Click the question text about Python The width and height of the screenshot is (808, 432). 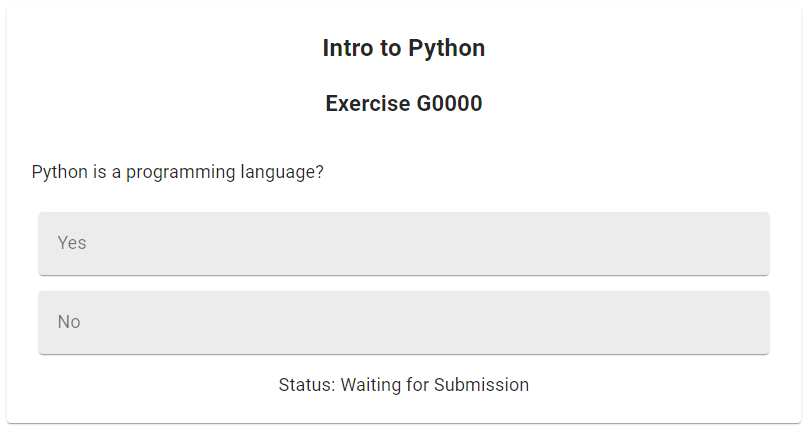point(178,172)
